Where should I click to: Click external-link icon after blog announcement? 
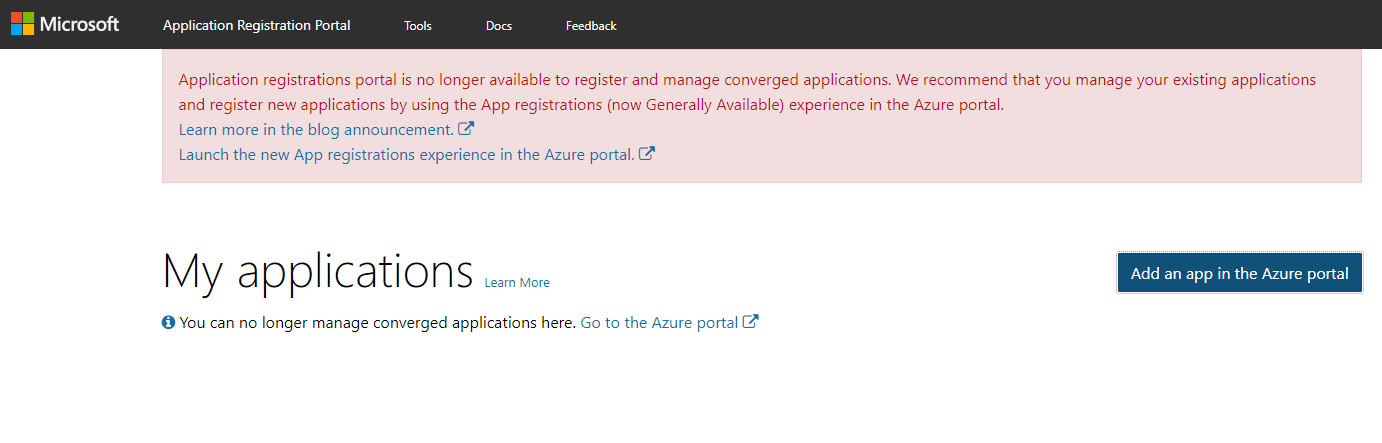click(466, 129)
